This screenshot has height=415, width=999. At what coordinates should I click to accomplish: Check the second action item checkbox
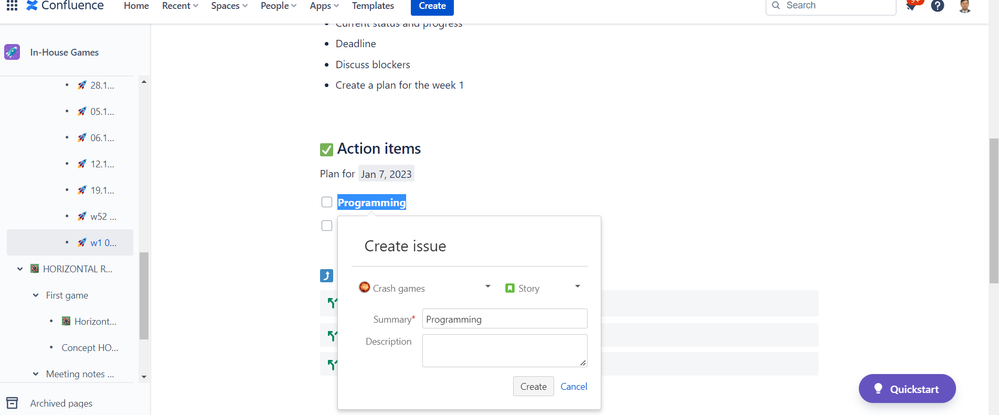point(327,225)
